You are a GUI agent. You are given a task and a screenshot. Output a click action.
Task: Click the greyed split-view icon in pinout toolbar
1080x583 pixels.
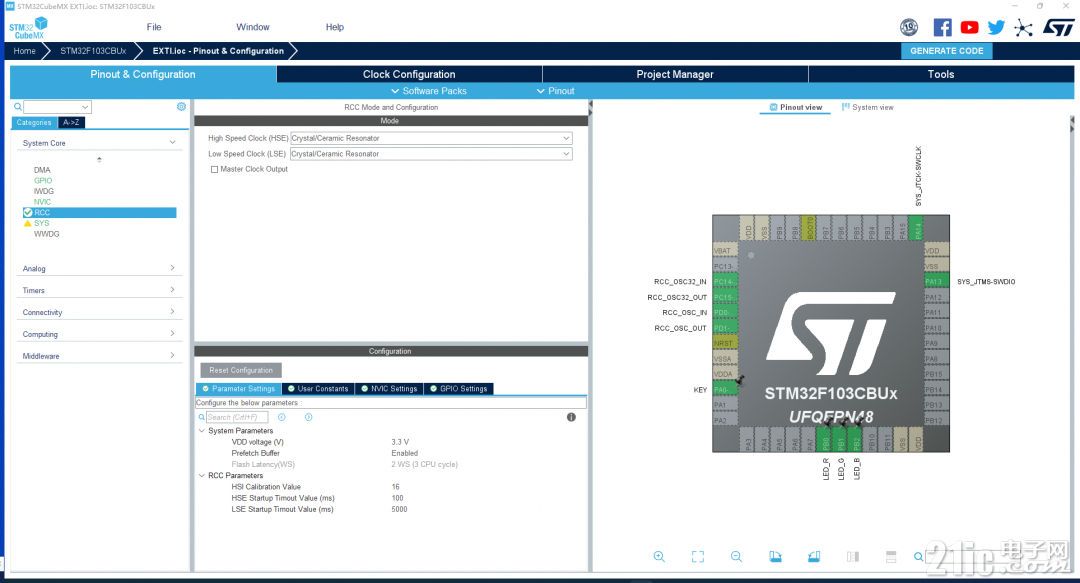853,557
